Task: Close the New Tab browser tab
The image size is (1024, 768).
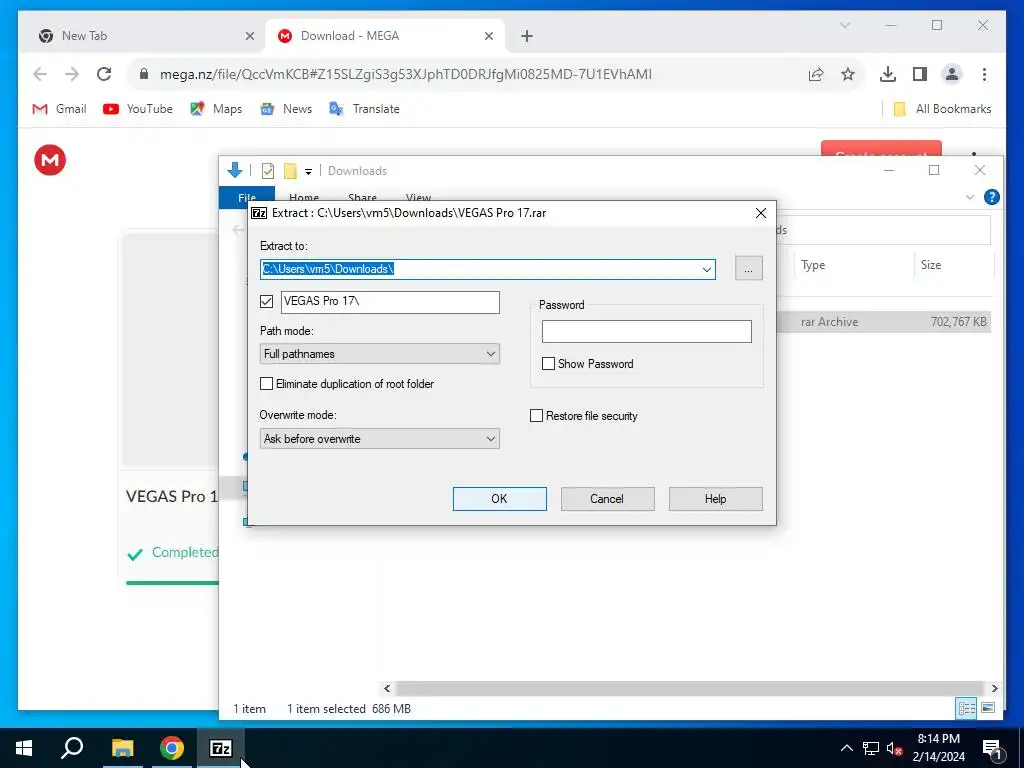Action: pyautogui.click(x=249, y=37)
